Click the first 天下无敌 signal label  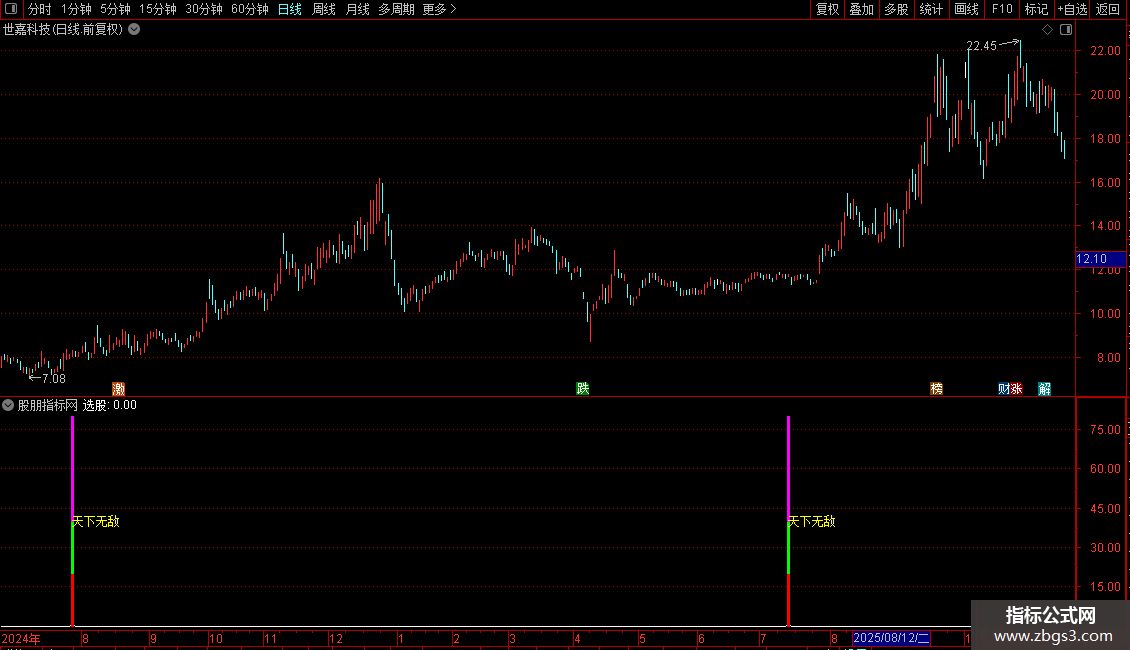(96, 521)
